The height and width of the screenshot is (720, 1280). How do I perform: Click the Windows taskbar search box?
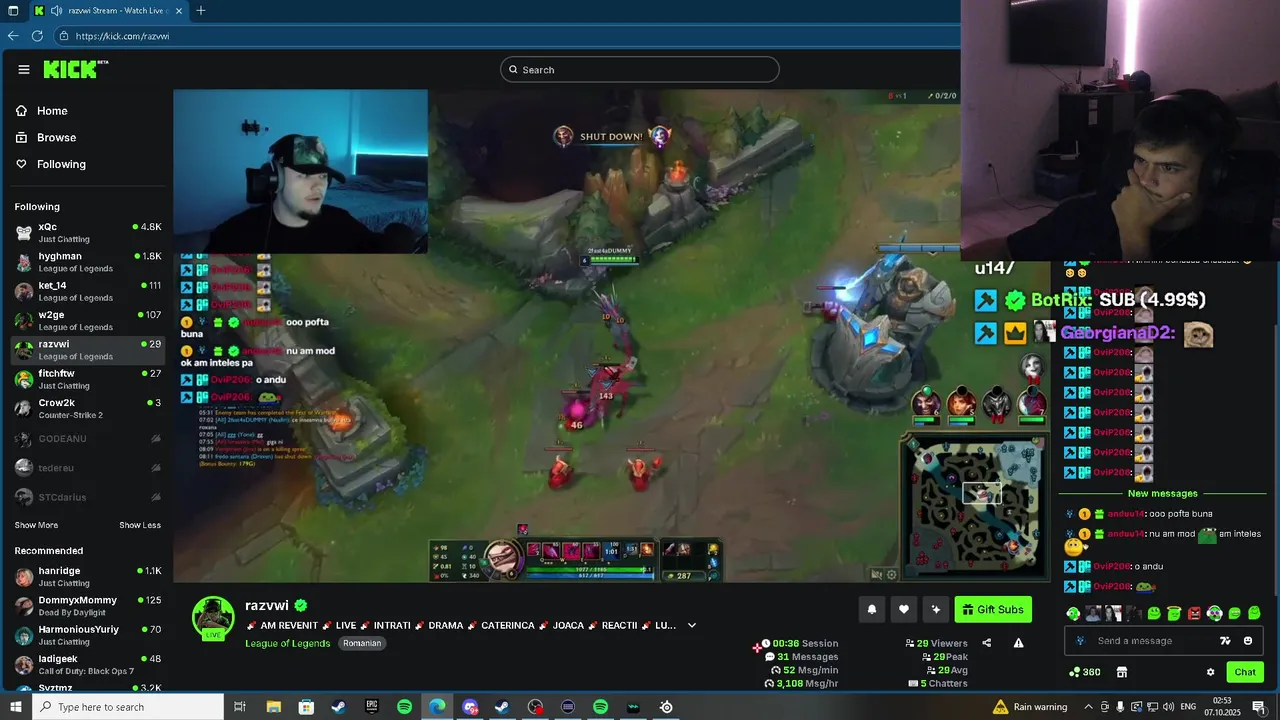coord(128,707)
